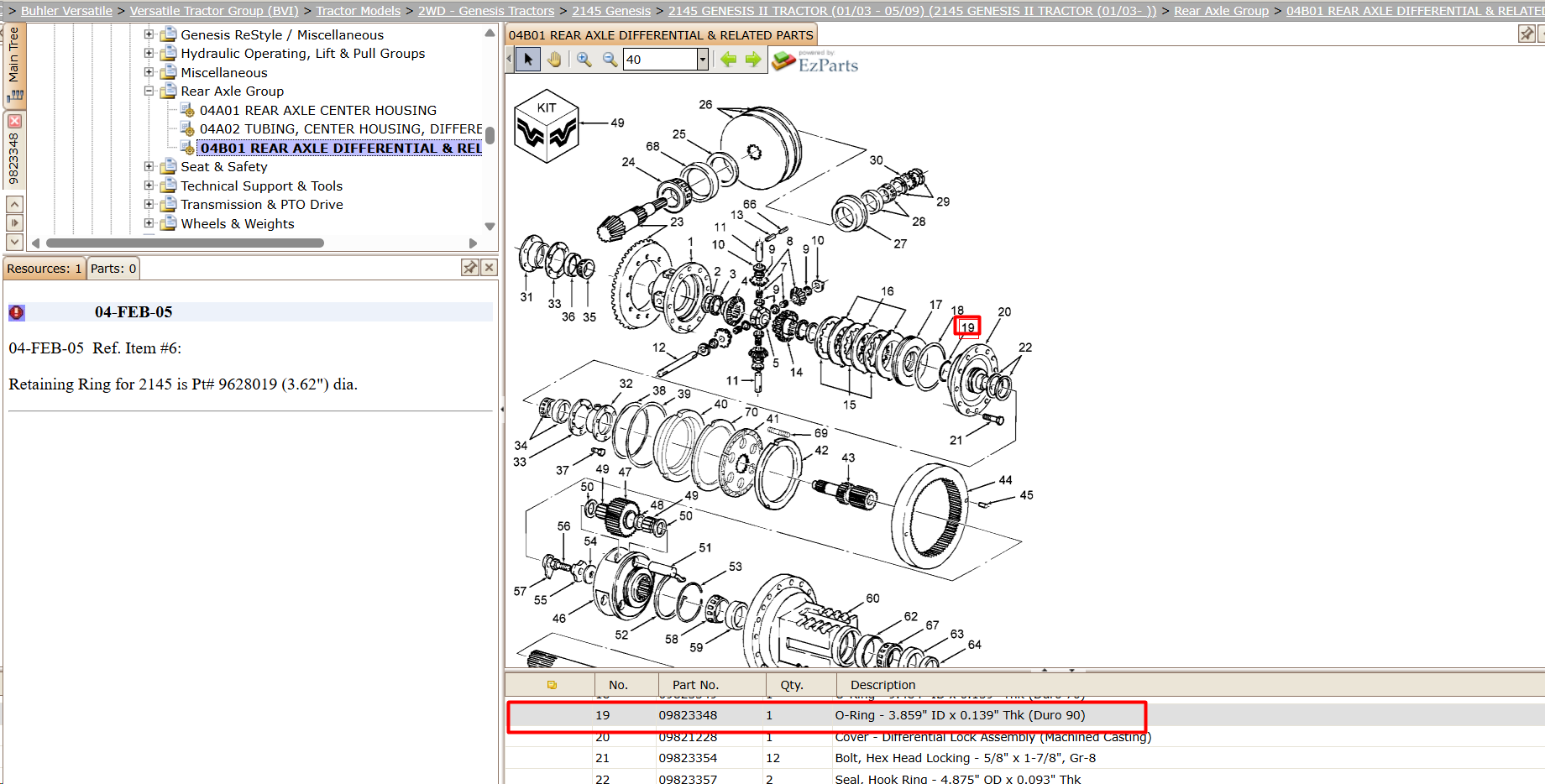Close the 9823348 sidebar tab

point(14,121)
